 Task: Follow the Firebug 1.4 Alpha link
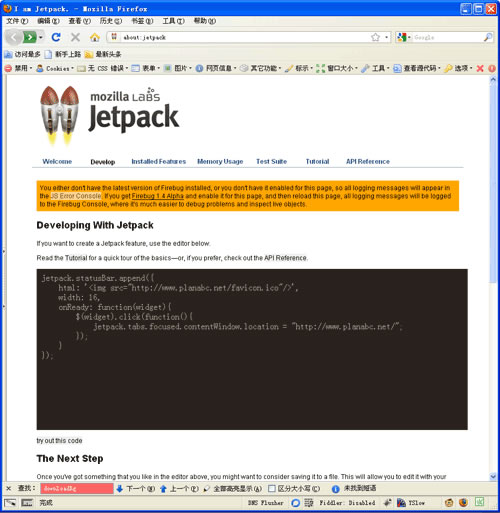158,196
